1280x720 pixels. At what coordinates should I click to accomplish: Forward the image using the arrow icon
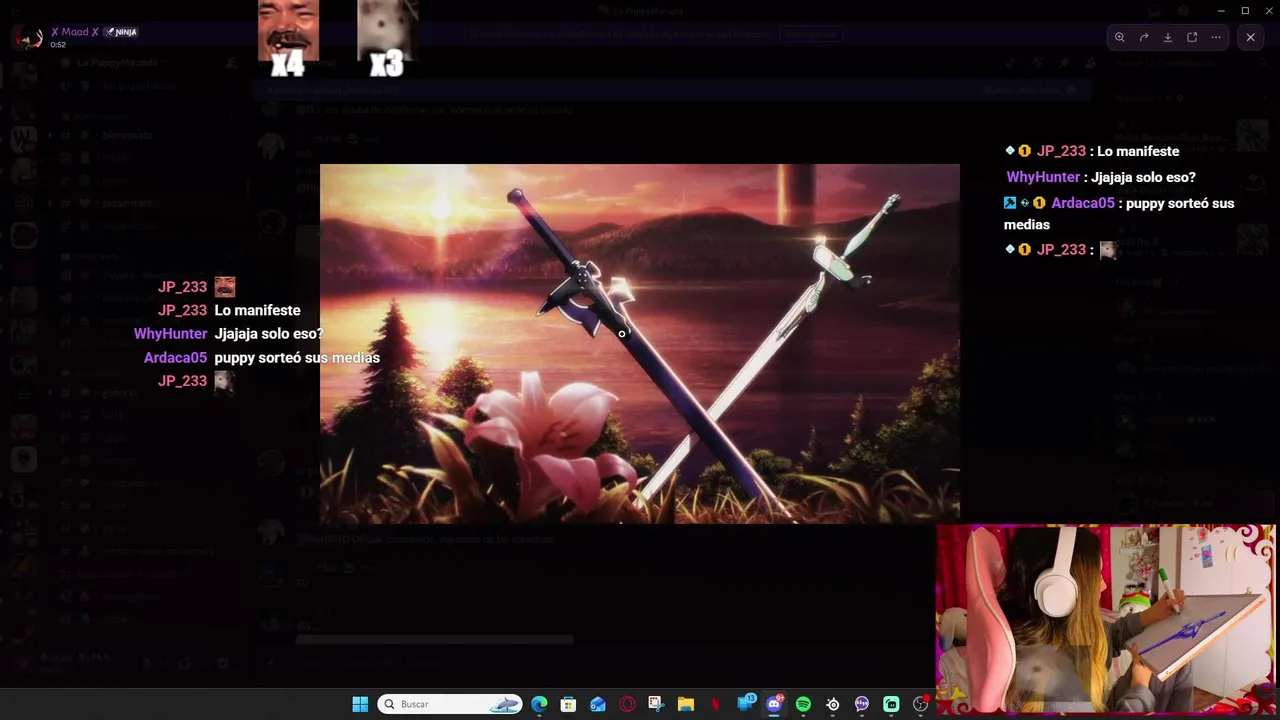coord(1144,37)
